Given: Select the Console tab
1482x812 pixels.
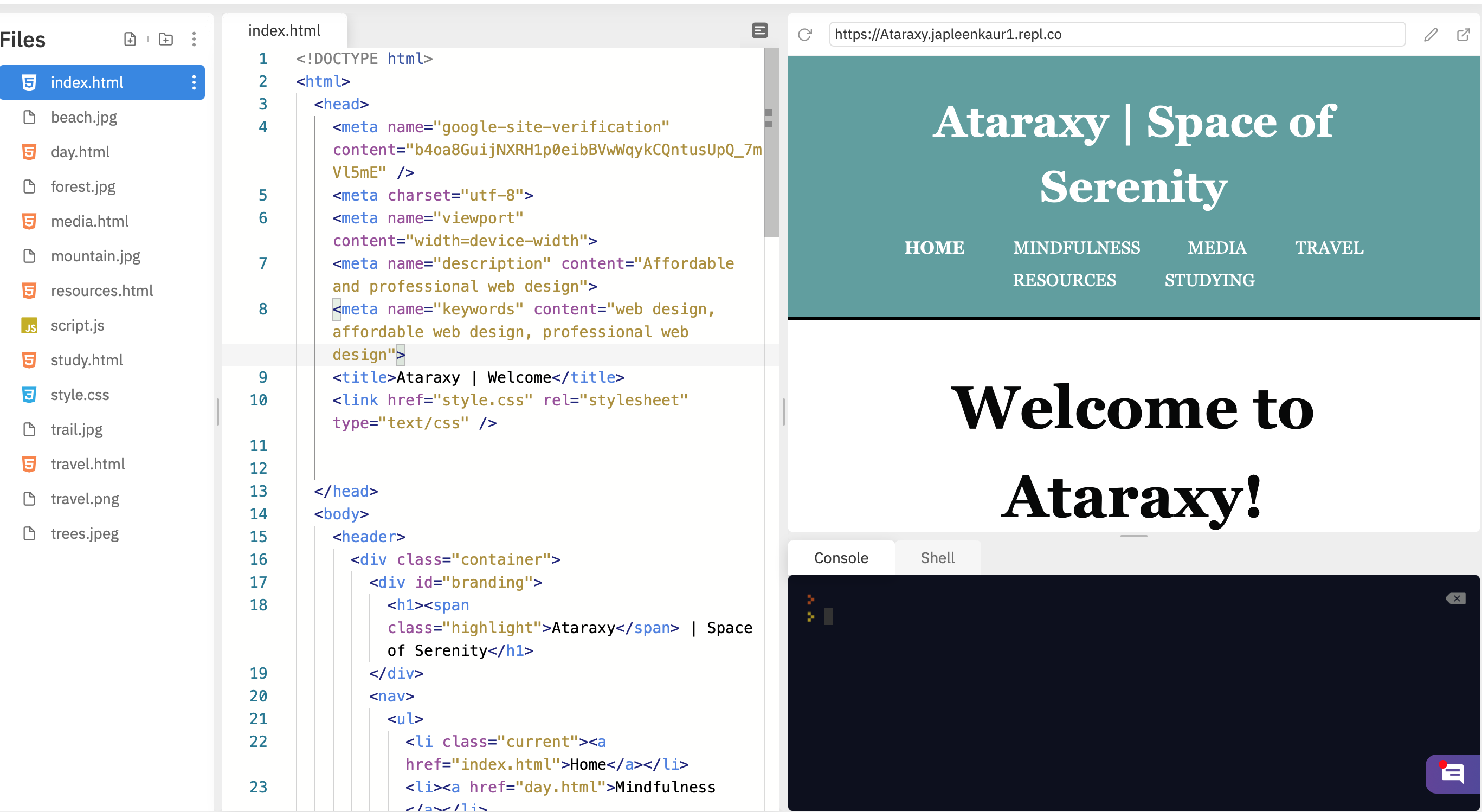Looking at the screenshot, I should (841, 557).
